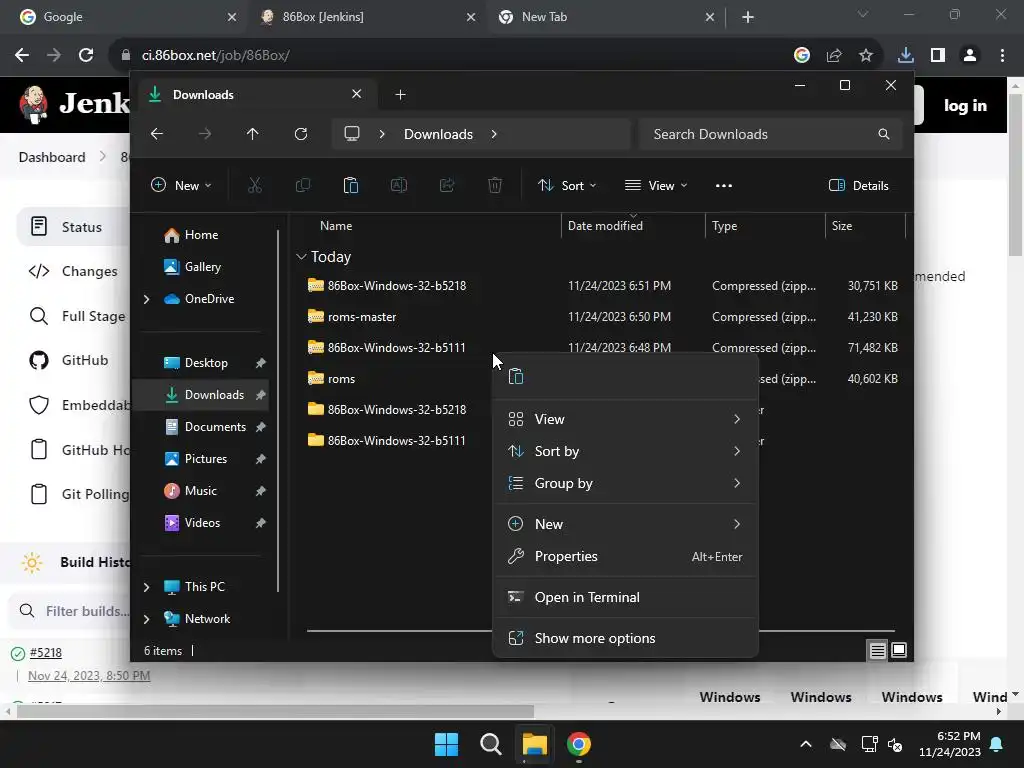
Task: Select Videos in navigation pane
Action: coord(202,523)
